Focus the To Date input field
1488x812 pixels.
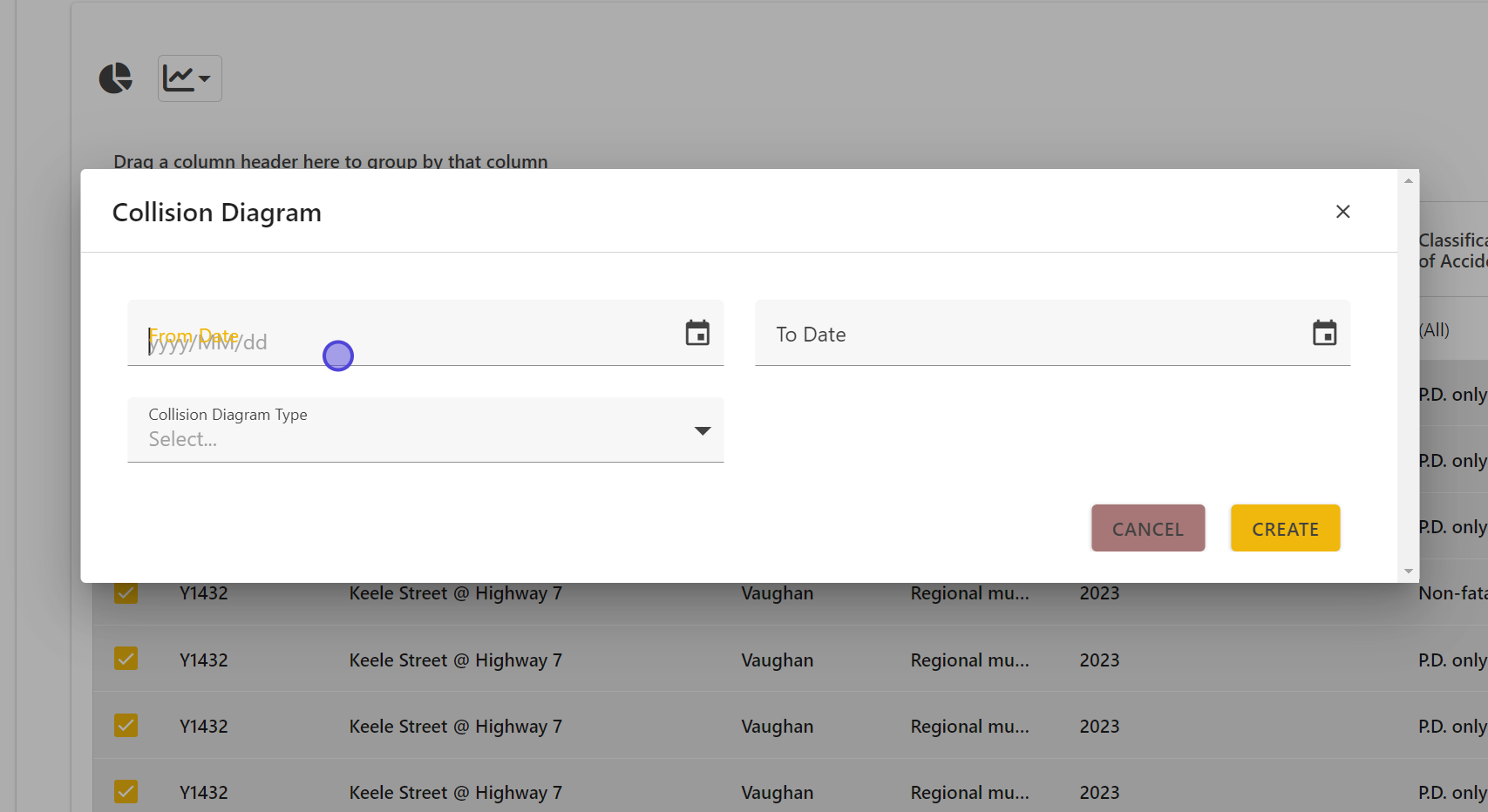pyautogui.click(x=1029, y=335)
